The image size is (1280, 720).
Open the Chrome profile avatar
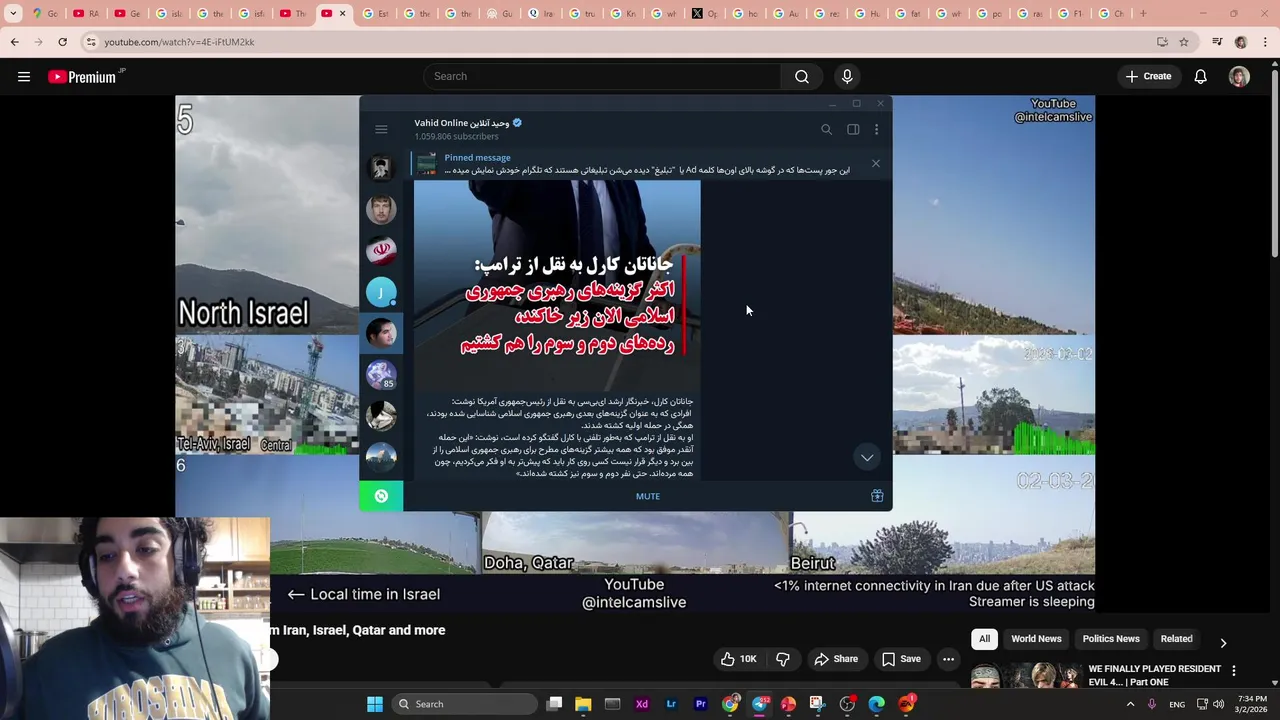point(1241,42)
